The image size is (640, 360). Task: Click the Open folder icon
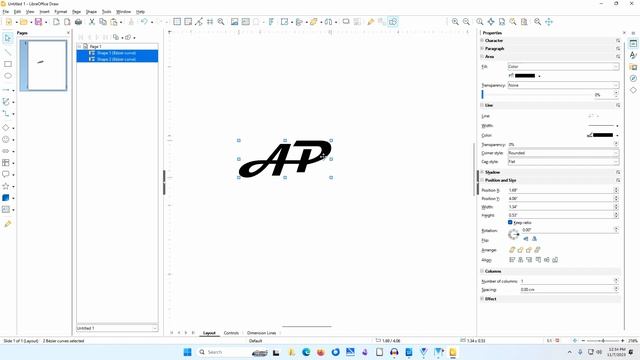tap(24, 22)
